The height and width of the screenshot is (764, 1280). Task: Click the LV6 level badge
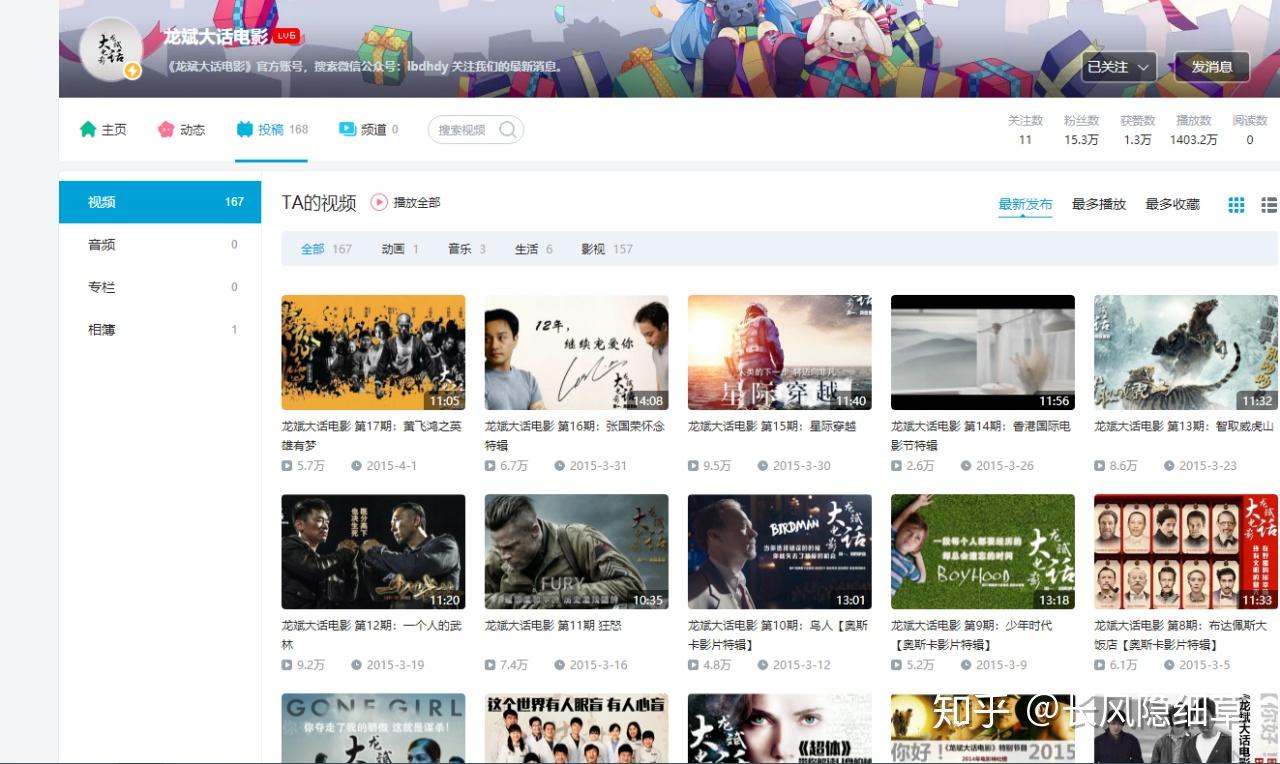pyautogui.click(x=287, y=36)
